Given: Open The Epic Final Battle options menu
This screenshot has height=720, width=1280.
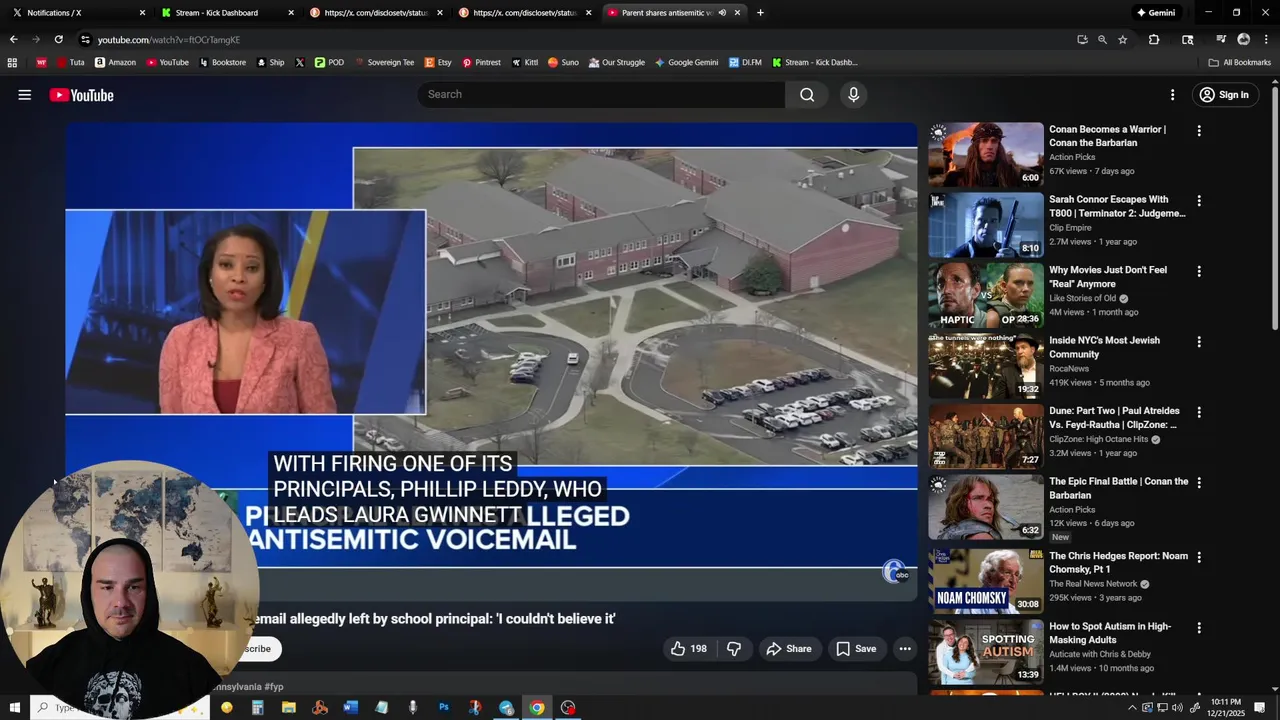Looking at the screenshot, I should coord(1199,482).
